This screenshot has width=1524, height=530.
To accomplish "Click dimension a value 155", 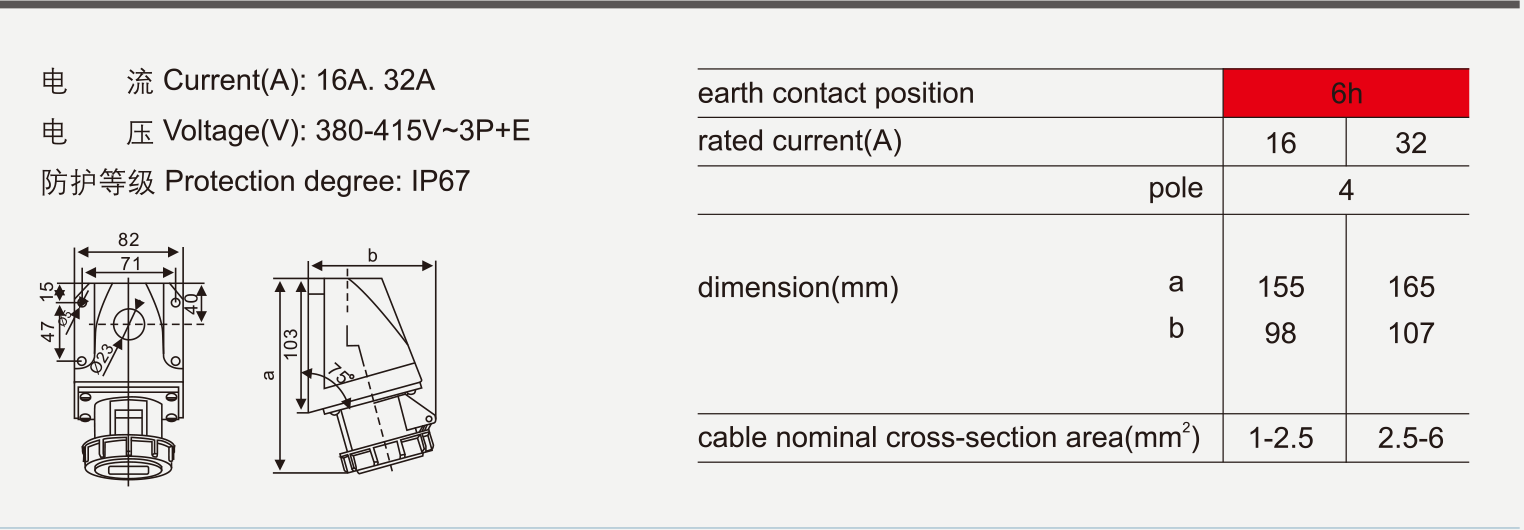I will pos(1281,288).
